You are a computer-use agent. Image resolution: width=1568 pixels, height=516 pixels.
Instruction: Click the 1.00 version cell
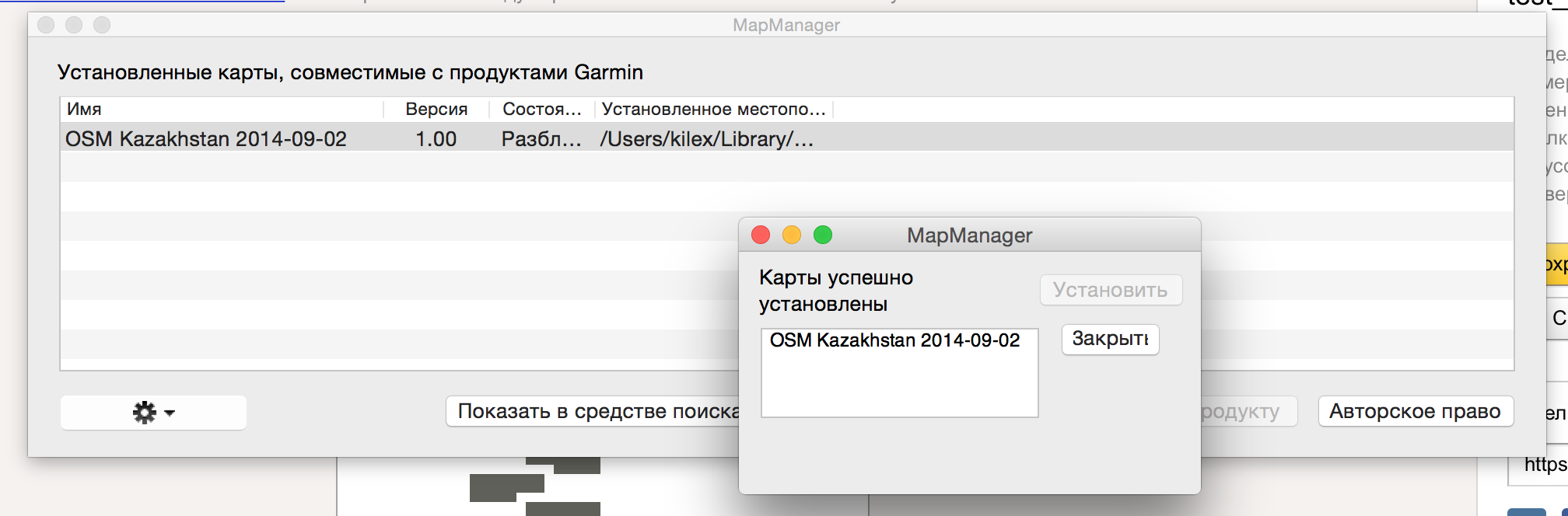tap(436, 139)
